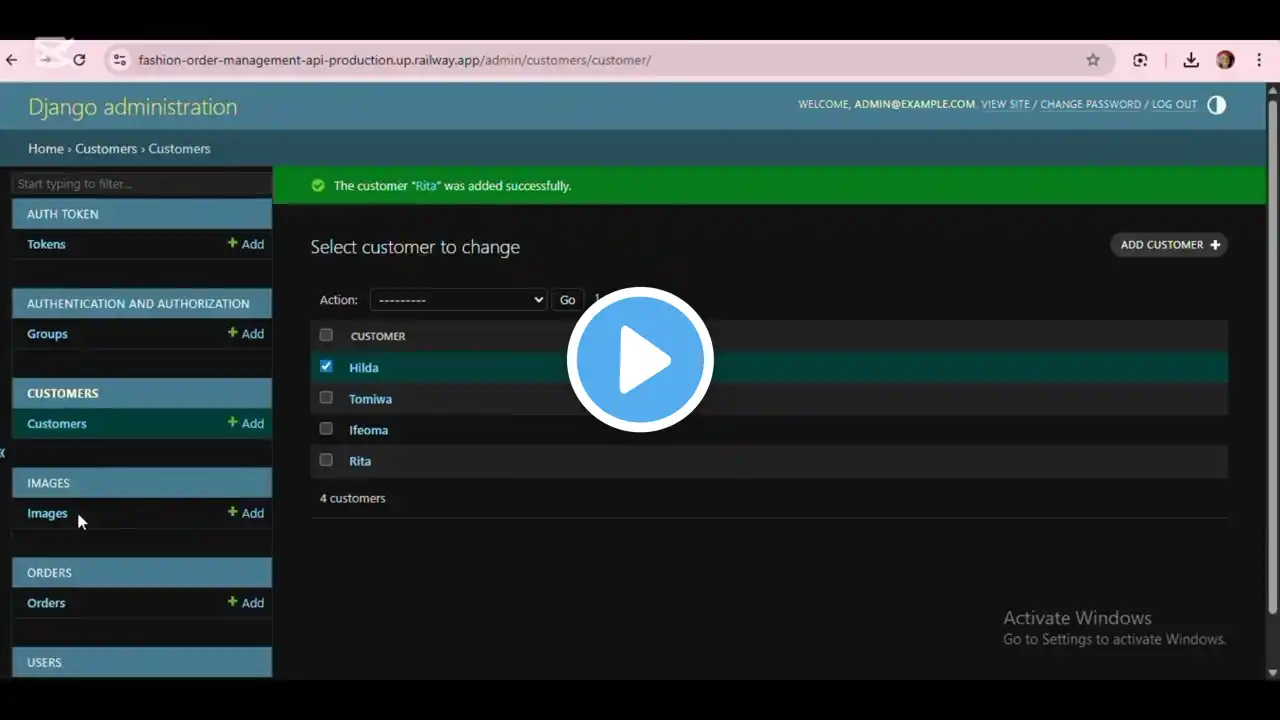Viewport: 1280px width, 720px height.
Task: Open the CUSTOMERS section header in sidebar
Action: click(63, 394)
